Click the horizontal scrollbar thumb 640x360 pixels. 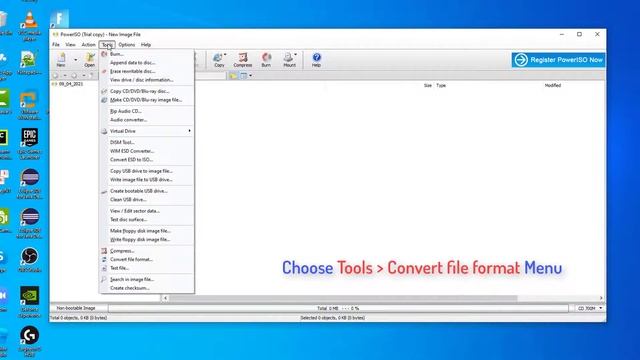click(x=343, y=298)
